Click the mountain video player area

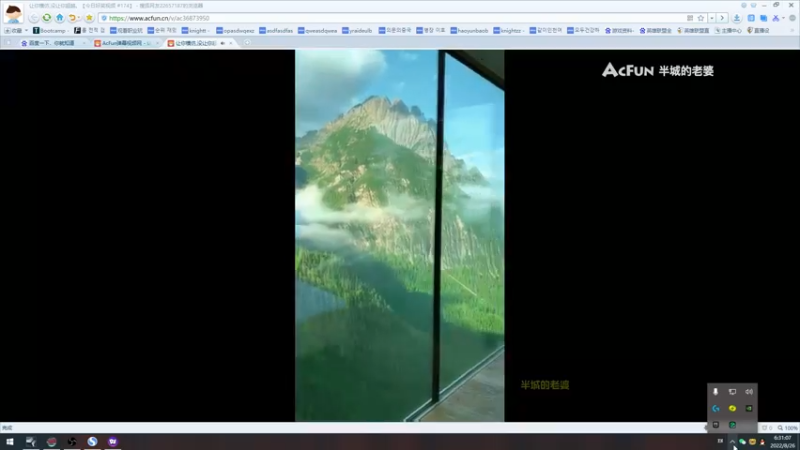coord(399,235)
